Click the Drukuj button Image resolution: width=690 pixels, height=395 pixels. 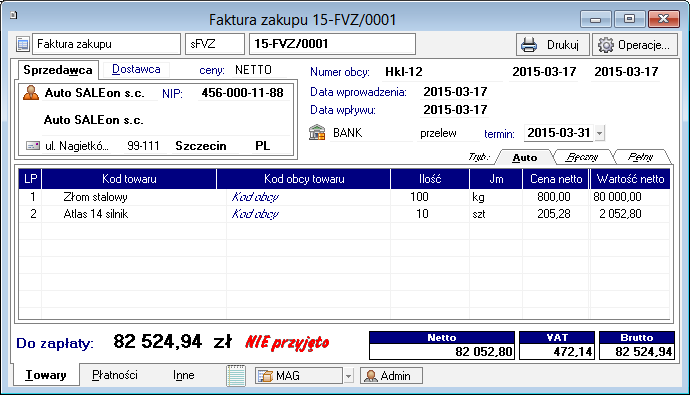(553, 45)
